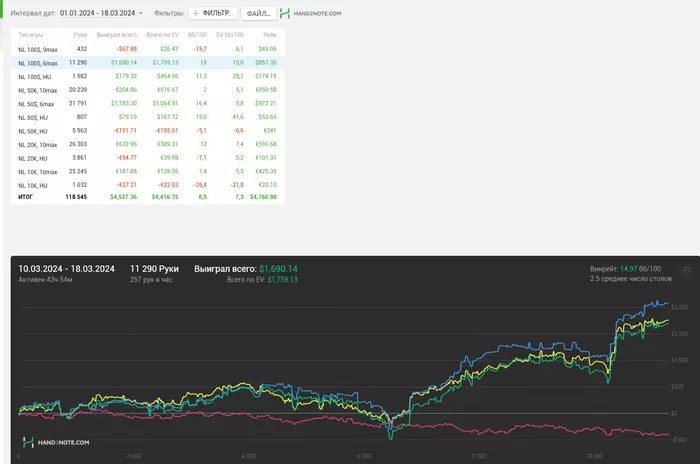This screenshot has width=700, height=464.
Task: Click the 11 290 Руки chart label
Action: click(x=154, y=269)
